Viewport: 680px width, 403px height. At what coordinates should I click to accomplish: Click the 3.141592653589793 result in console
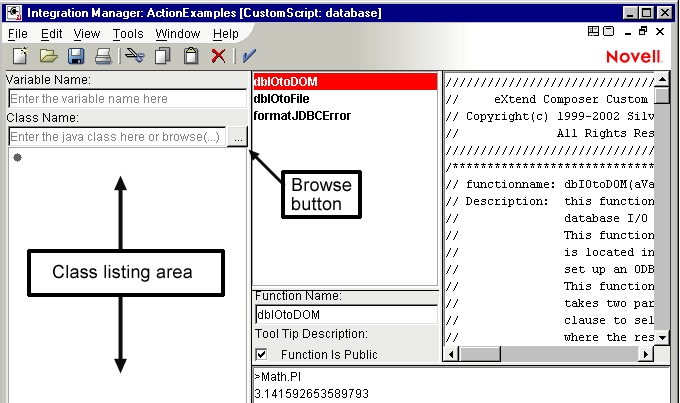click(311, 393)
